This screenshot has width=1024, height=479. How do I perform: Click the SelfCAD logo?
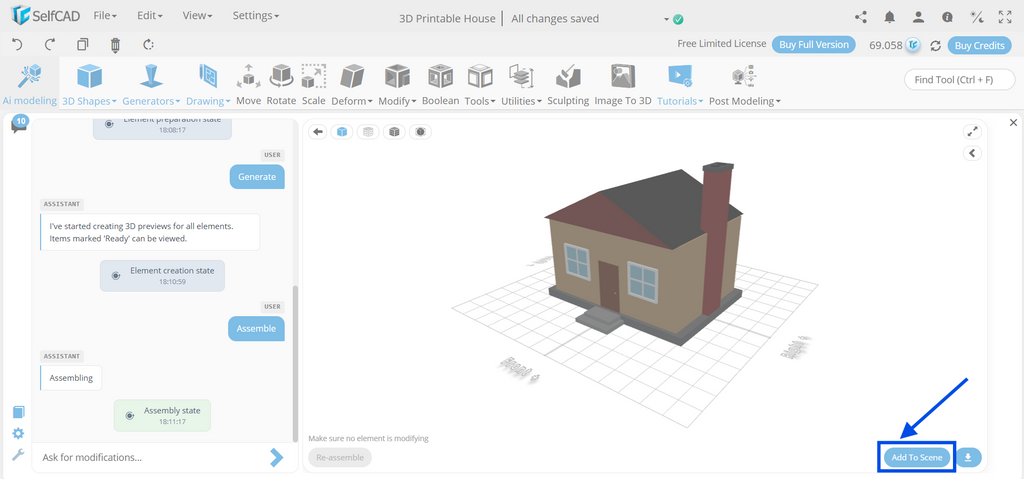click(46, 16)
